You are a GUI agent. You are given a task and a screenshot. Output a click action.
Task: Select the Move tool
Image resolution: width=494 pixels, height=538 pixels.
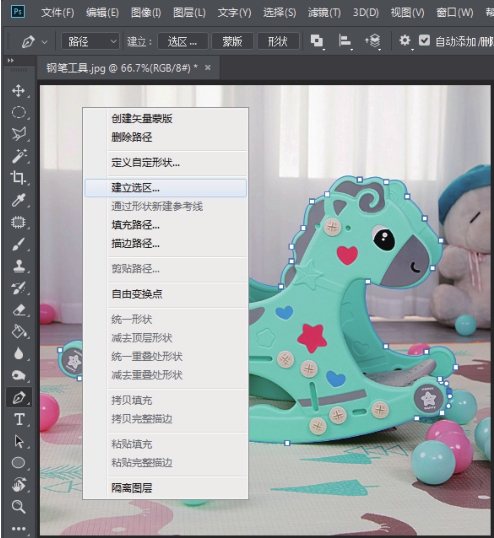click(x=18, y=91)
